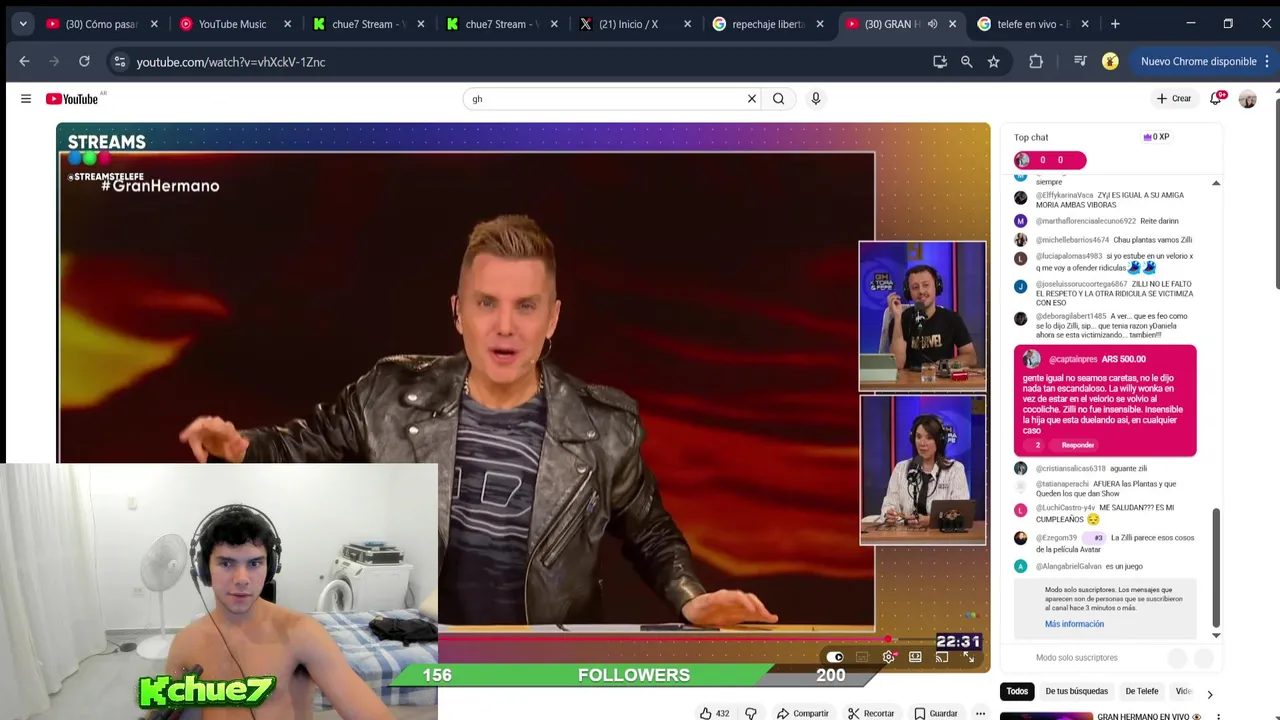Open Crear menu
This screenshot has width=1280, height=720.
click(1174, 98)
